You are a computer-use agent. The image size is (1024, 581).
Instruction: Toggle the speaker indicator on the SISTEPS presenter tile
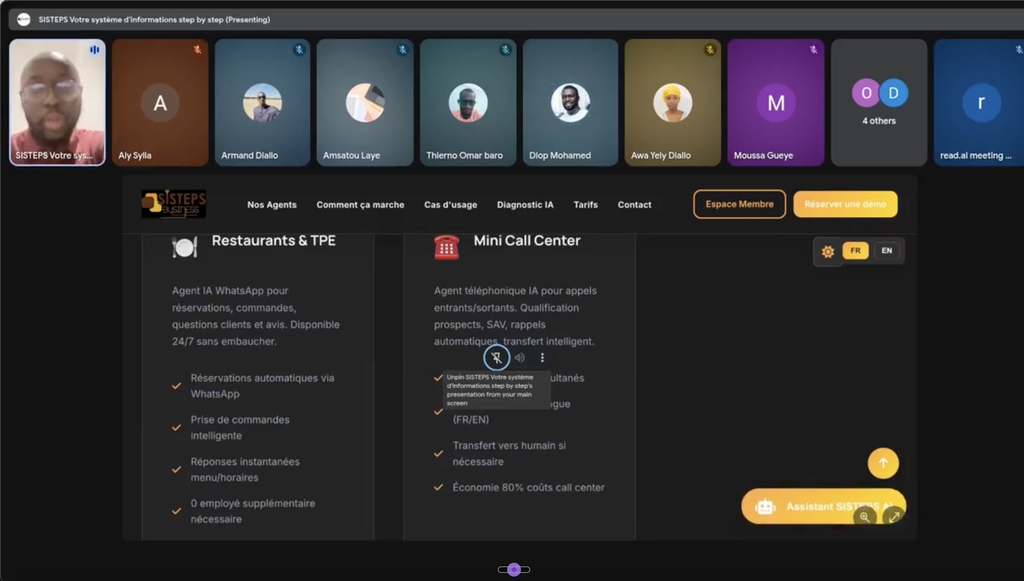tap(94, 48)
